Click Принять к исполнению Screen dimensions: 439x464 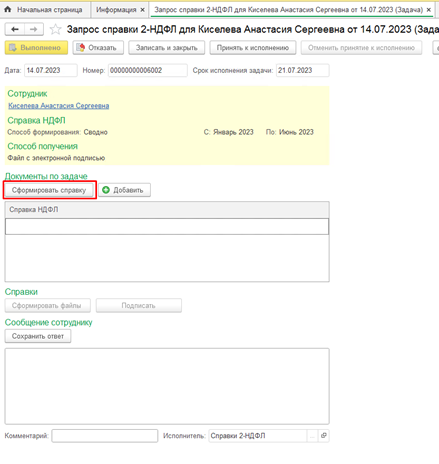[x=253, y=48]
